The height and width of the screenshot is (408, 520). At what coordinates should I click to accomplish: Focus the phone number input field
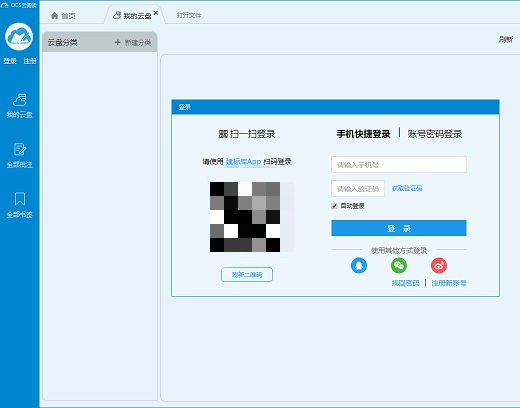tap(399, 165)
